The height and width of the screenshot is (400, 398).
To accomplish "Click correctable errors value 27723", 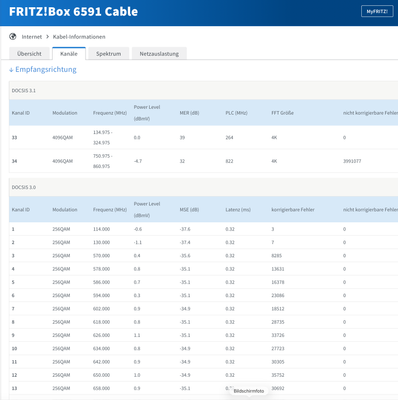I will pos(278,348).
